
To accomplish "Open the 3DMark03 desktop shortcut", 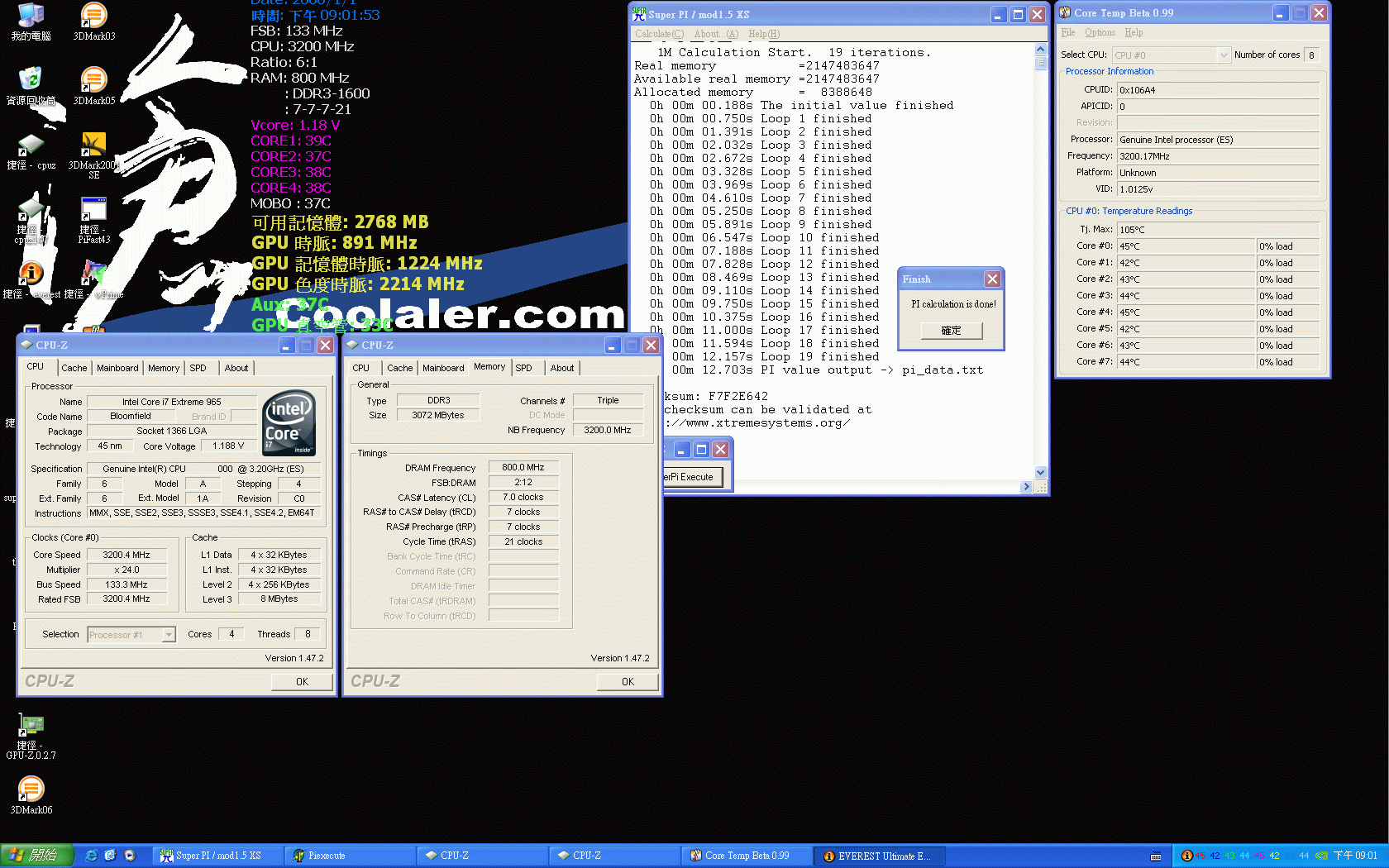I will coord(93,21).
